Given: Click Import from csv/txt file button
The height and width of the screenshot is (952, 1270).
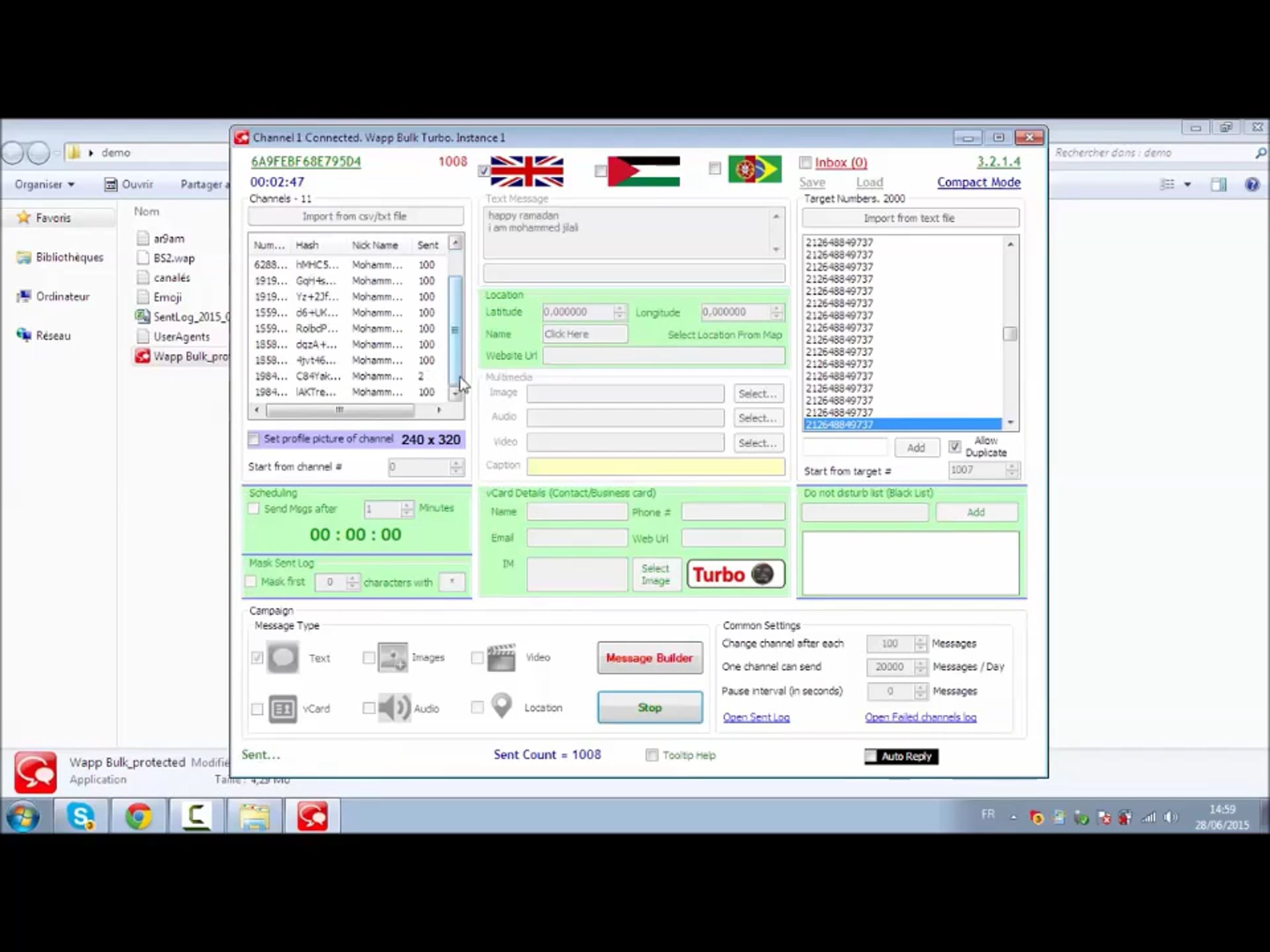Looking at the screenshot, I should click(356, 216).
